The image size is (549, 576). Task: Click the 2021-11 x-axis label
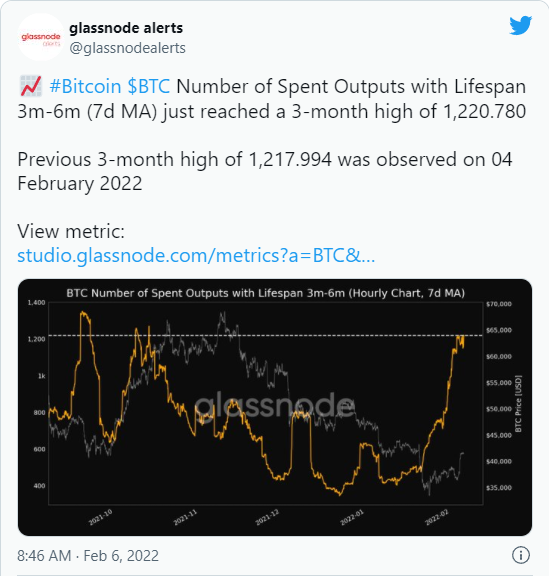(x=185, y=517)
